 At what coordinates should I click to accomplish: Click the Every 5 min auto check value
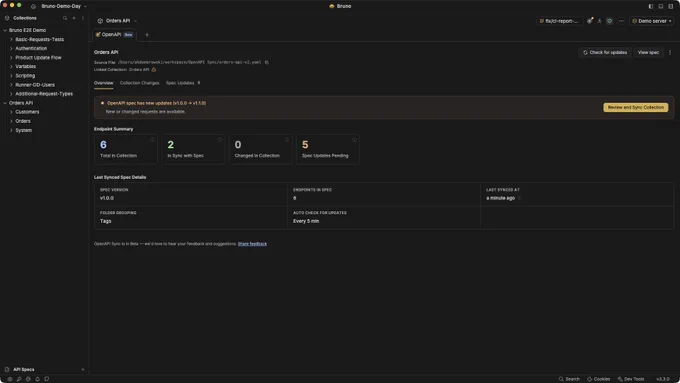[306, 221]
